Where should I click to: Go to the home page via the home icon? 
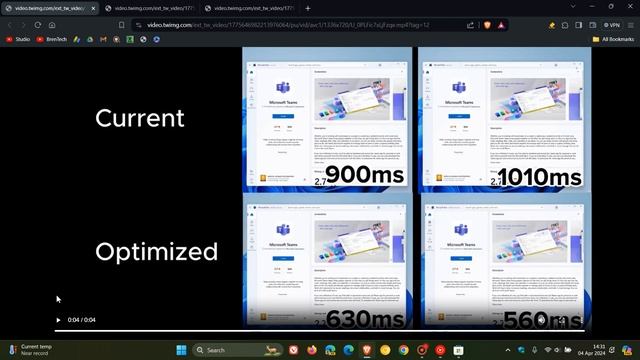(x=52, y=25)
